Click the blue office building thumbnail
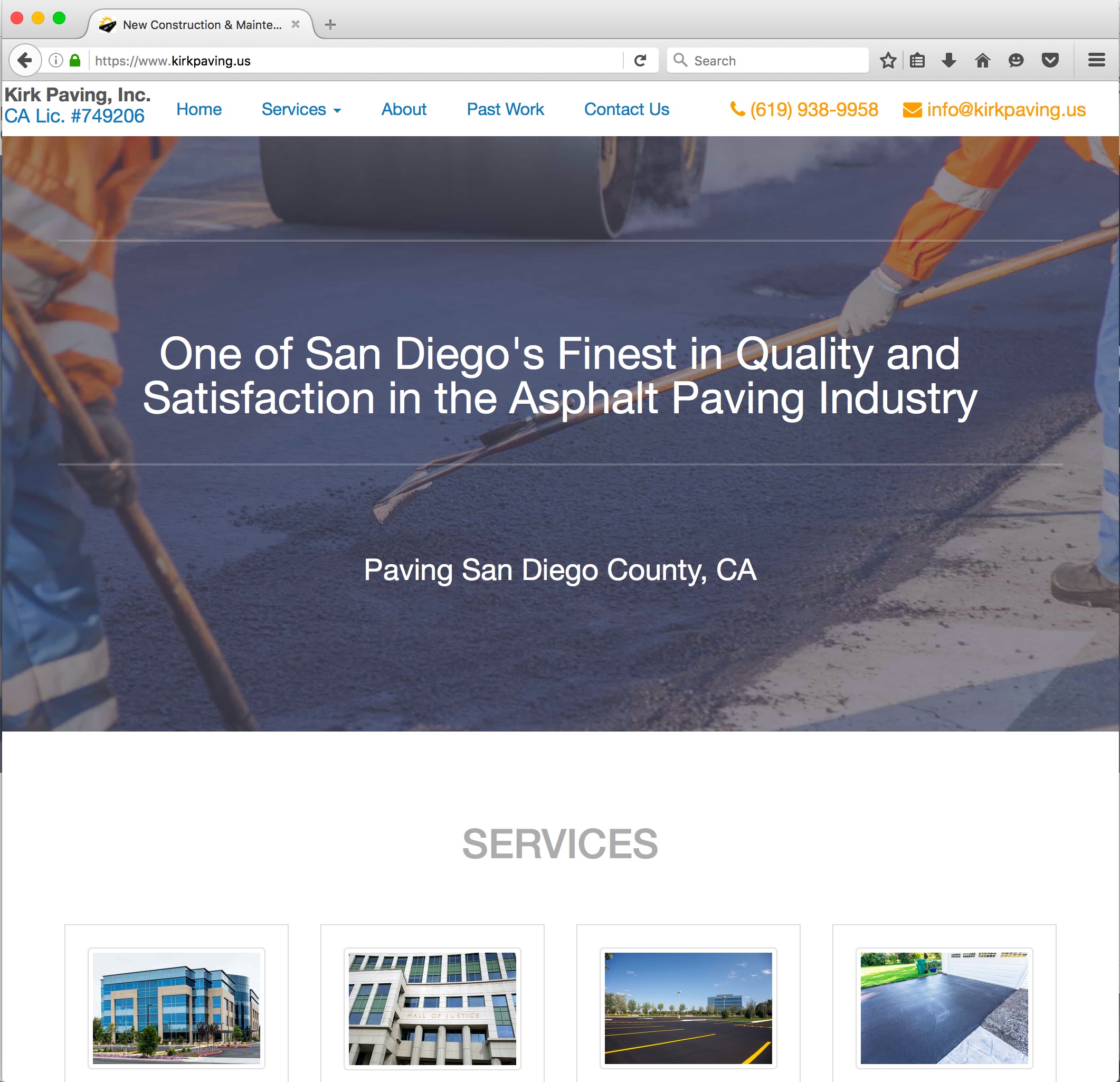1120x1082 pixels. [176, 1008]
